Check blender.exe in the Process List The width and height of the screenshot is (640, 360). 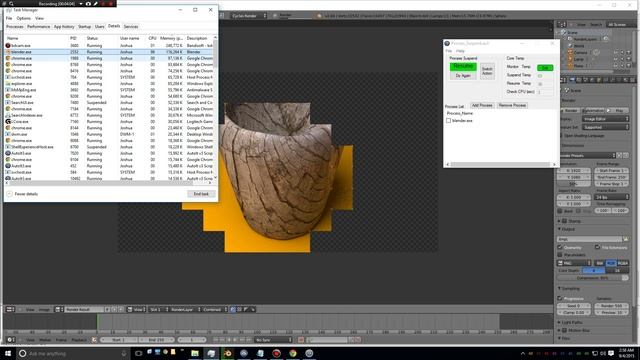[449, 121]
